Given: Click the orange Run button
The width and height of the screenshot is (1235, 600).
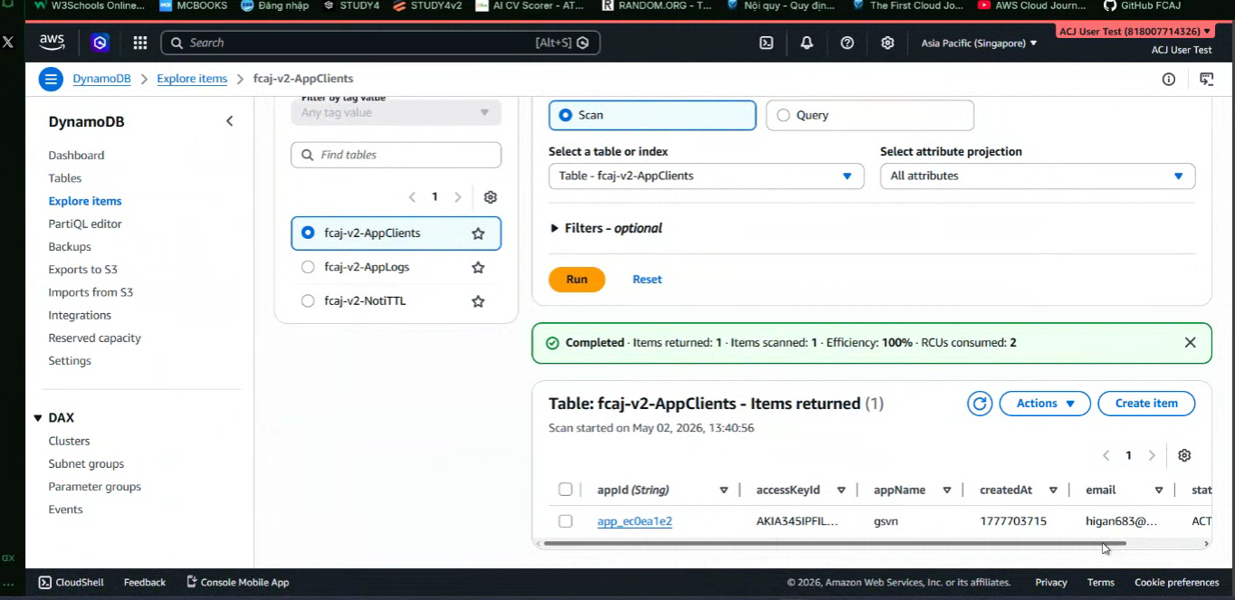Looking at the screenshot, I should coord(577,279).
